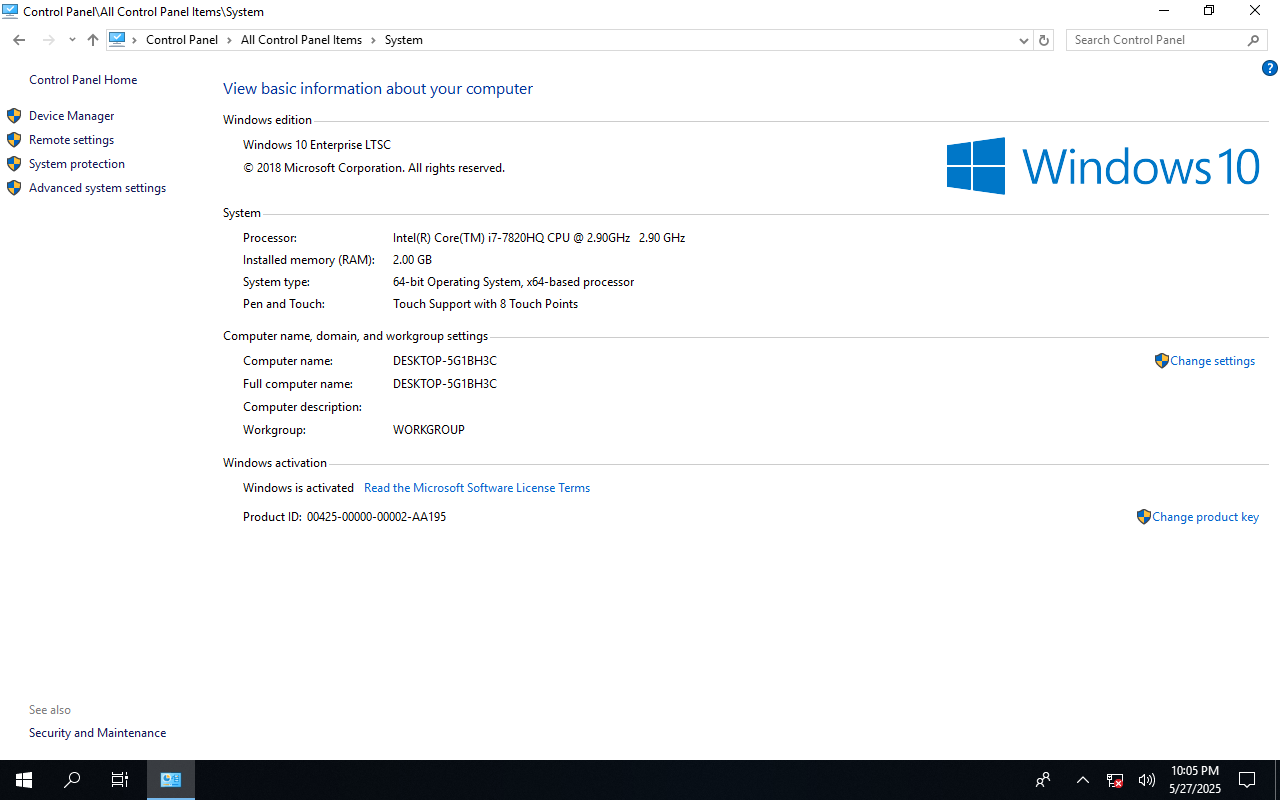Select the All Control Panel Items breadcrumb

coord(301,40)
